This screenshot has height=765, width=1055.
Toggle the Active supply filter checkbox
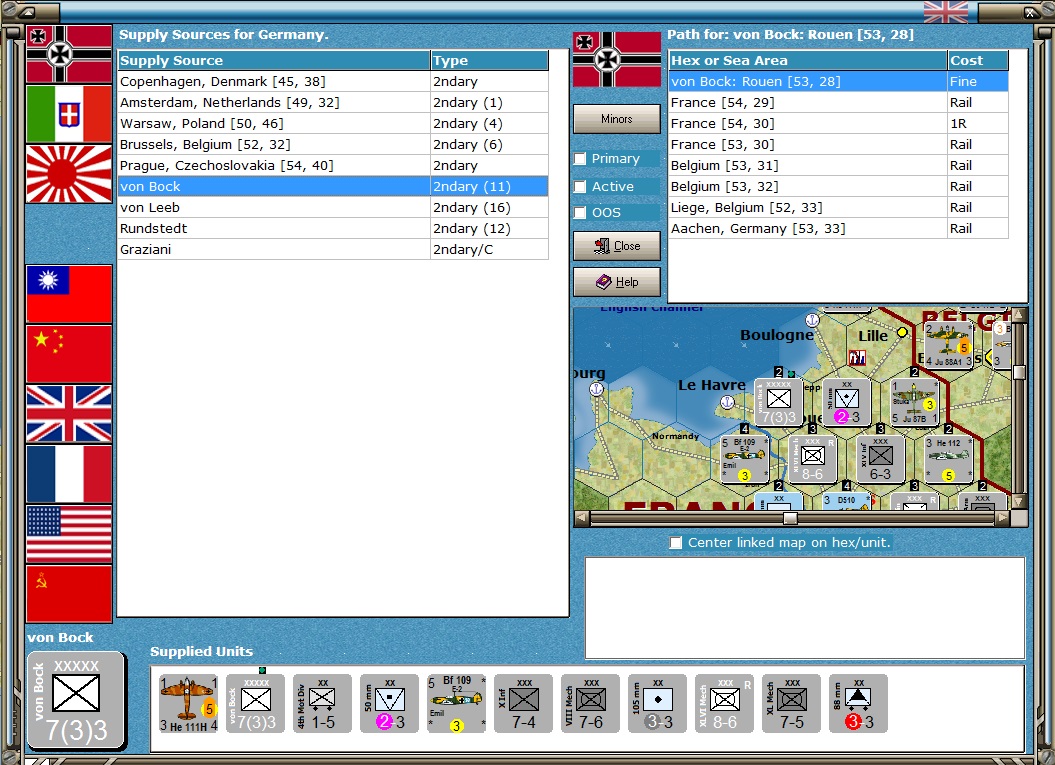(x=581, y=187)
